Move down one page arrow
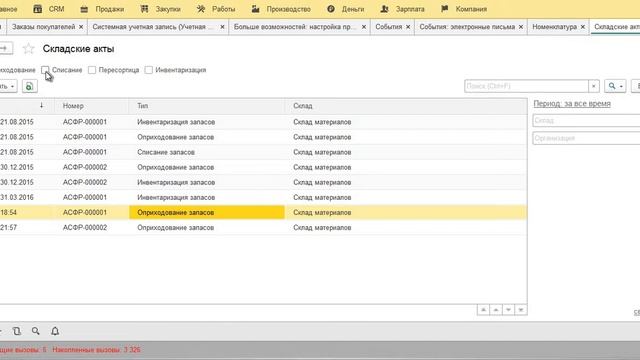This screenshot has width=640, height=360. tap(508, 310)
